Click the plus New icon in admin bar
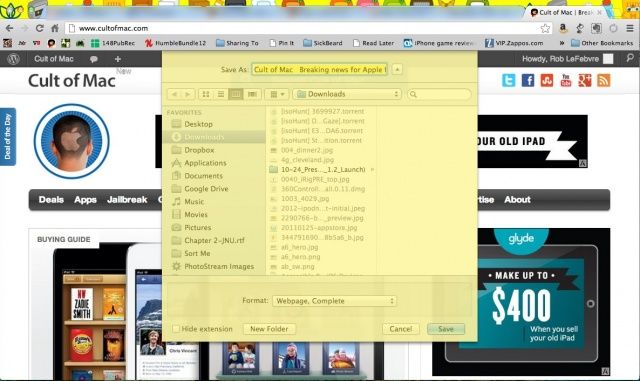This screenshot has width=640, height=381. point(118,59)
